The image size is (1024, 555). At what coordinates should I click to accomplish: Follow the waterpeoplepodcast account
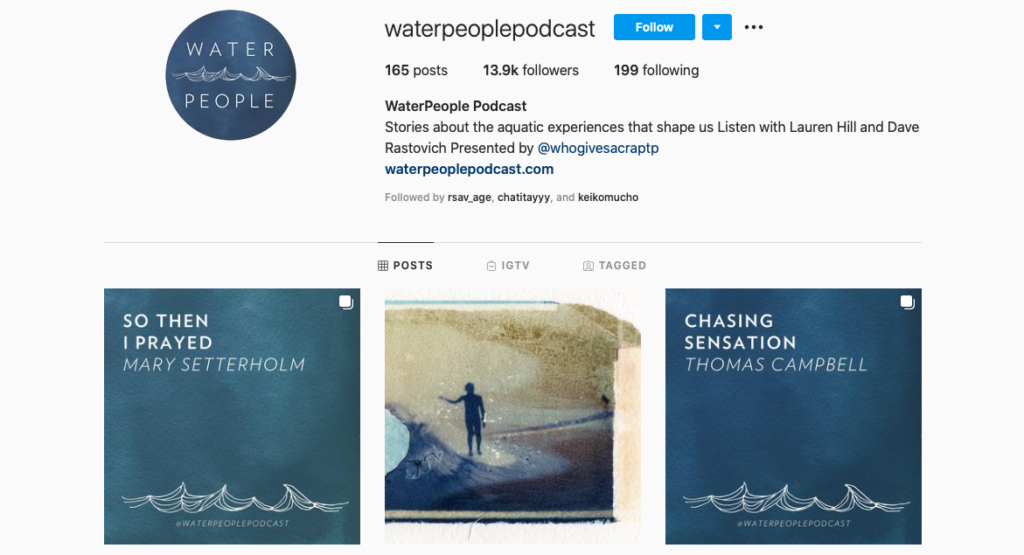[x=654, y=27]
